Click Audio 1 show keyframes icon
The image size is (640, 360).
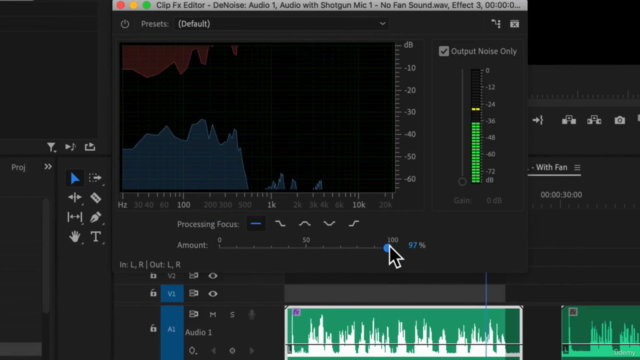pos(193,351)
